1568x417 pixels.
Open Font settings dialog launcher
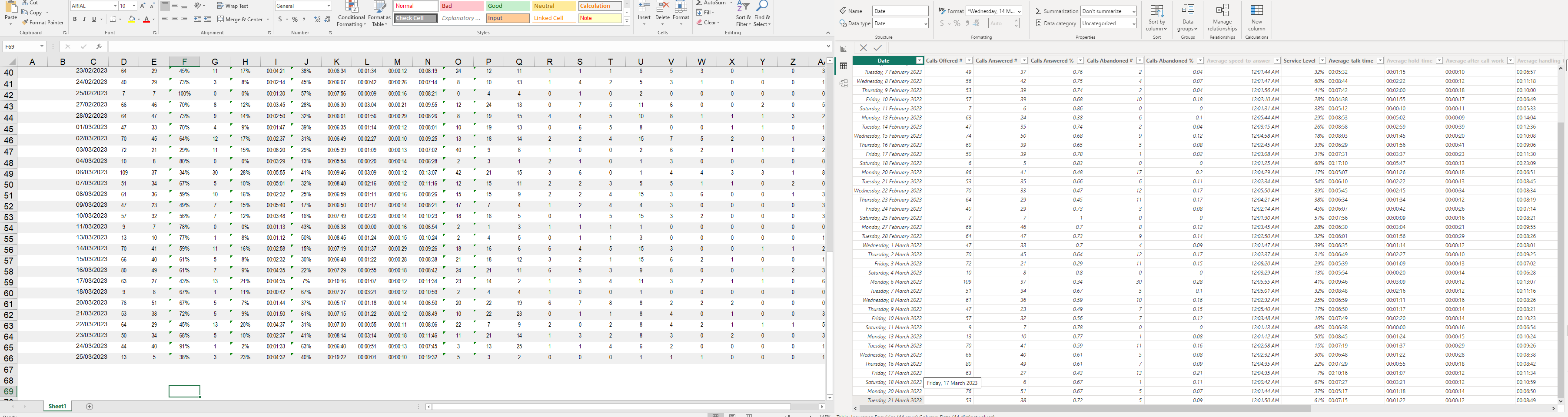tap(155, 33)
